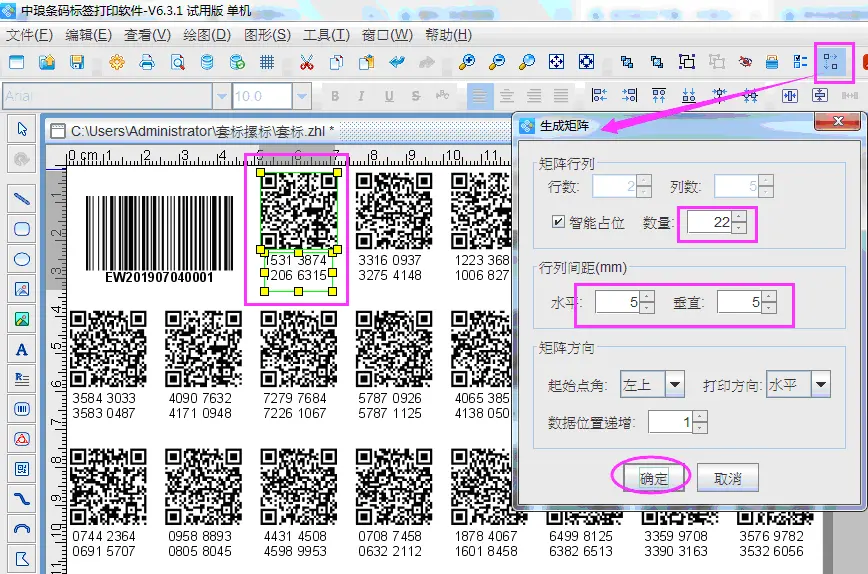Select the Ellipse drawing tool
Image resolution: width=868 pixels, height=574 pixels.
coord(22,259)
